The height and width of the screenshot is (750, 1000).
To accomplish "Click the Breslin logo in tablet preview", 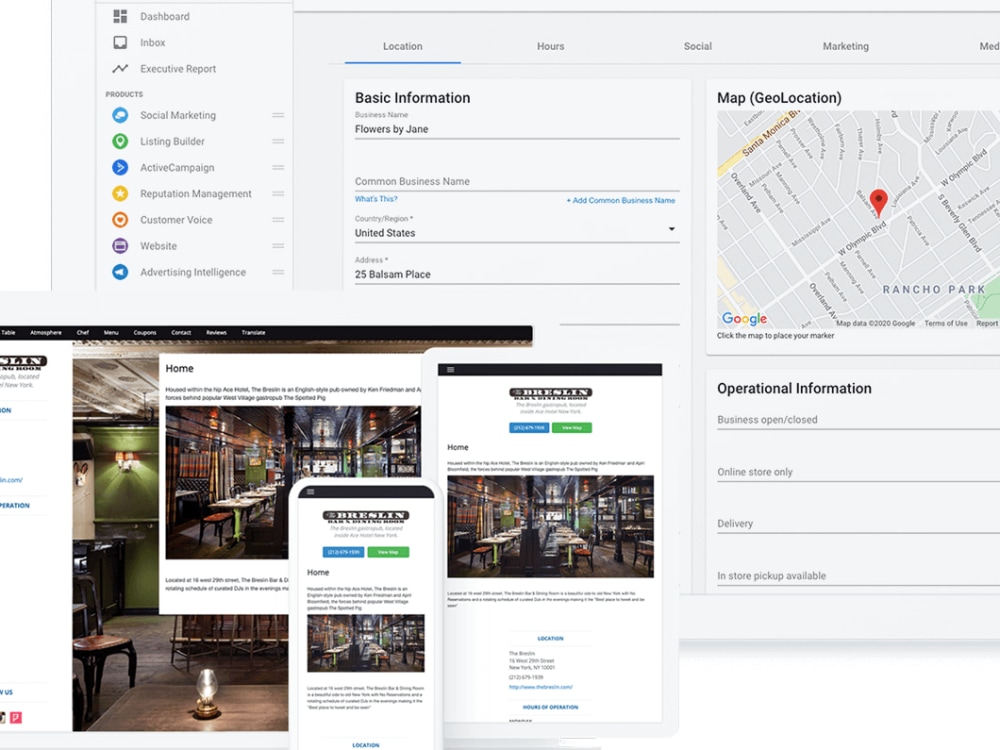I will click(550, 393).
